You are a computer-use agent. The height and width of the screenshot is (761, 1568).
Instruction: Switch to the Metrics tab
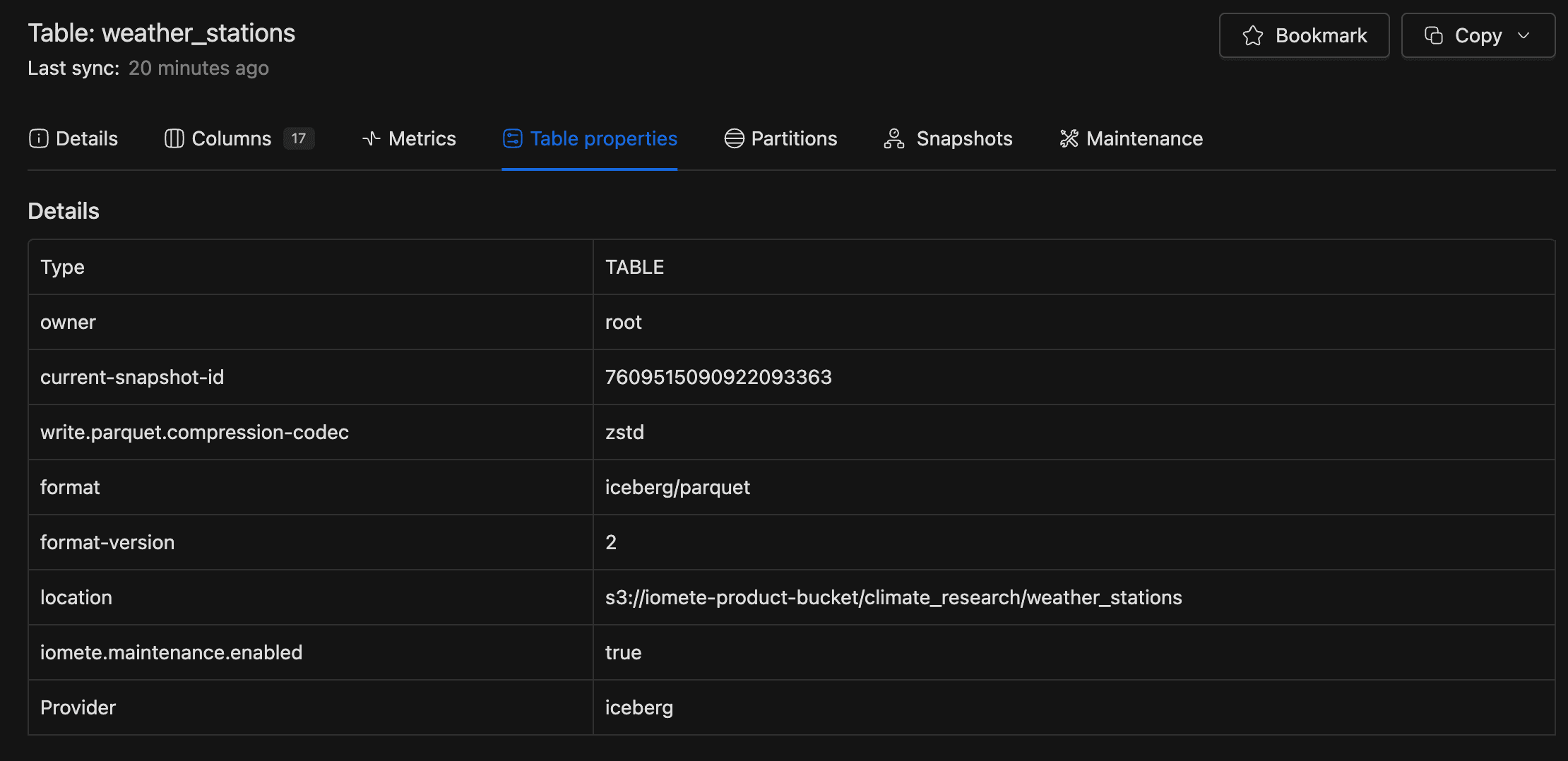(422, 138)
